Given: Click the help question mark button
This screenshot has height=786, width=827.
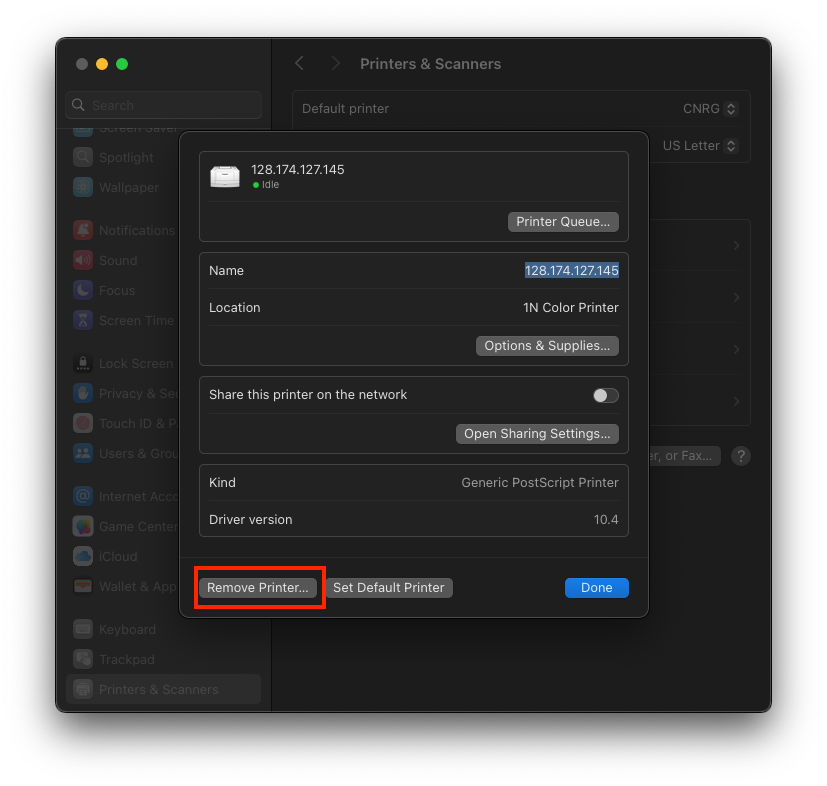Looking at the screenshot, I should (740, 456).
